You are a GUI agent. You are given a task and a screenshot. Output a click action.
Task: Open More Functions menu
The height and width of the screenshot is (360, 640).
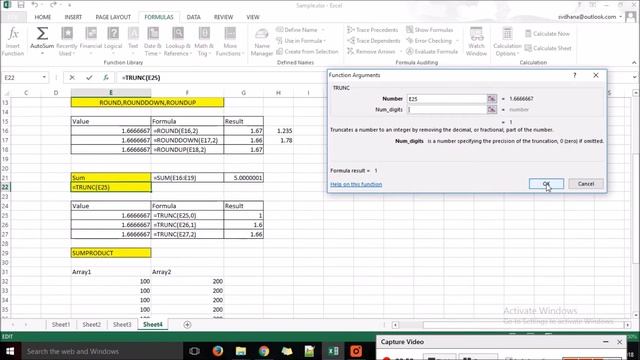[230, 41]
